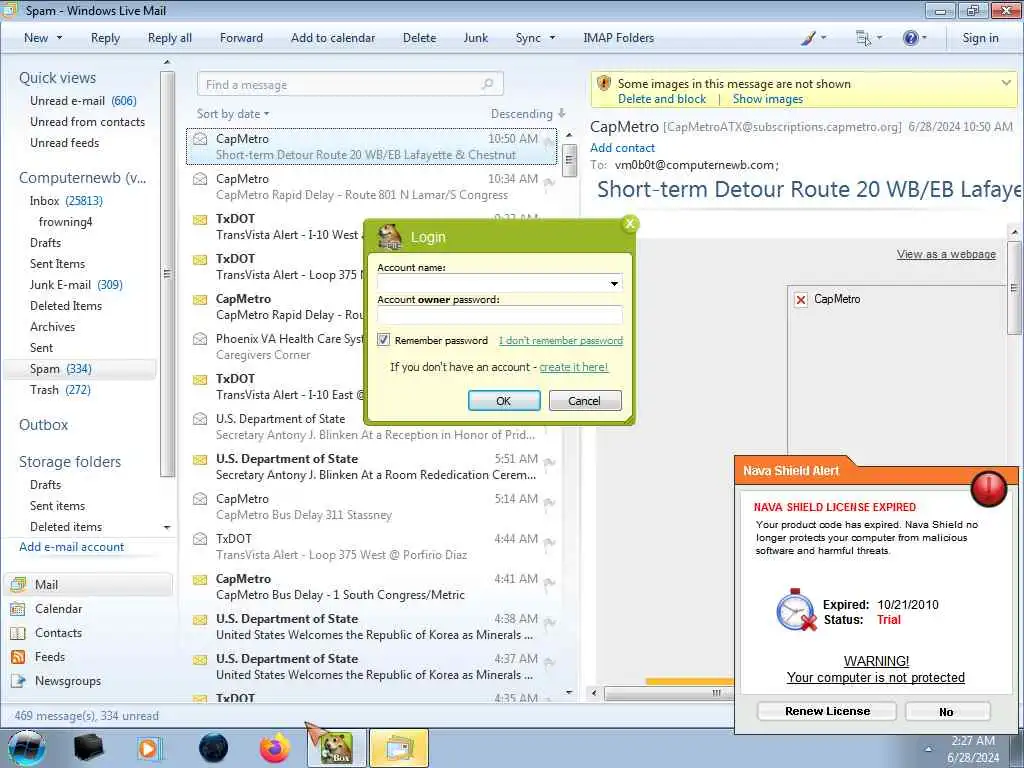Open the Account name dropdown
The image size is (1024, 768).
pyautogui.click(x=614, y=283)
